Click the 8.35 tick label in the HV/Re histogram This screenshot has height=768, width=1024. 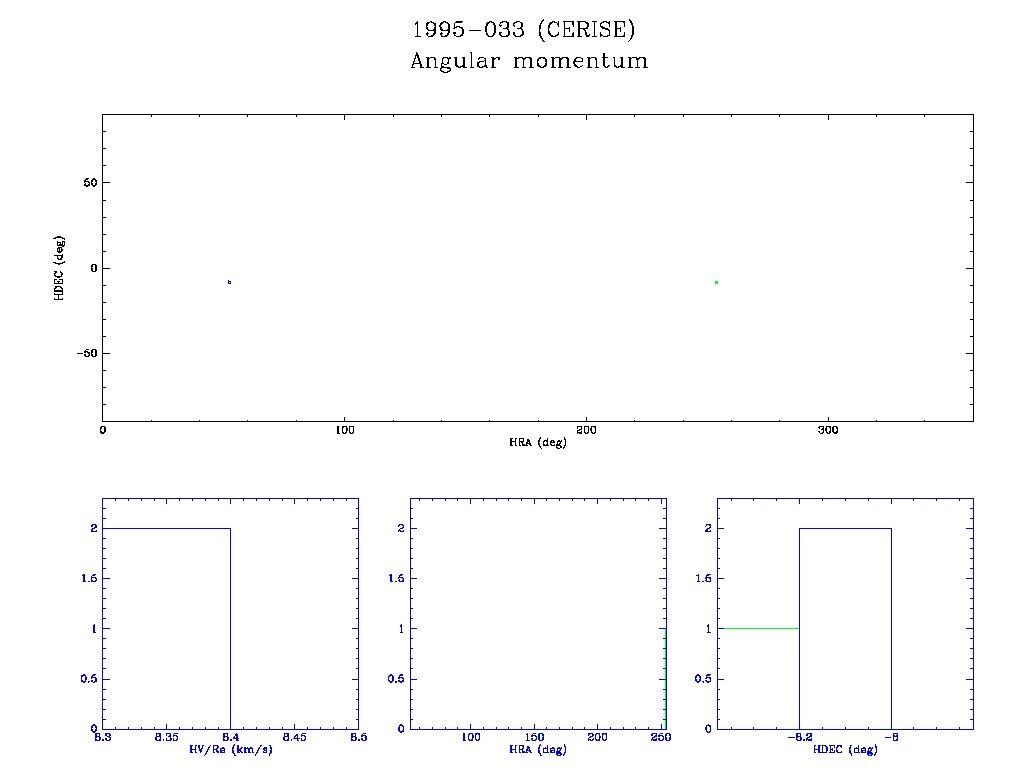pyautogui.click(x=166, y=737)
